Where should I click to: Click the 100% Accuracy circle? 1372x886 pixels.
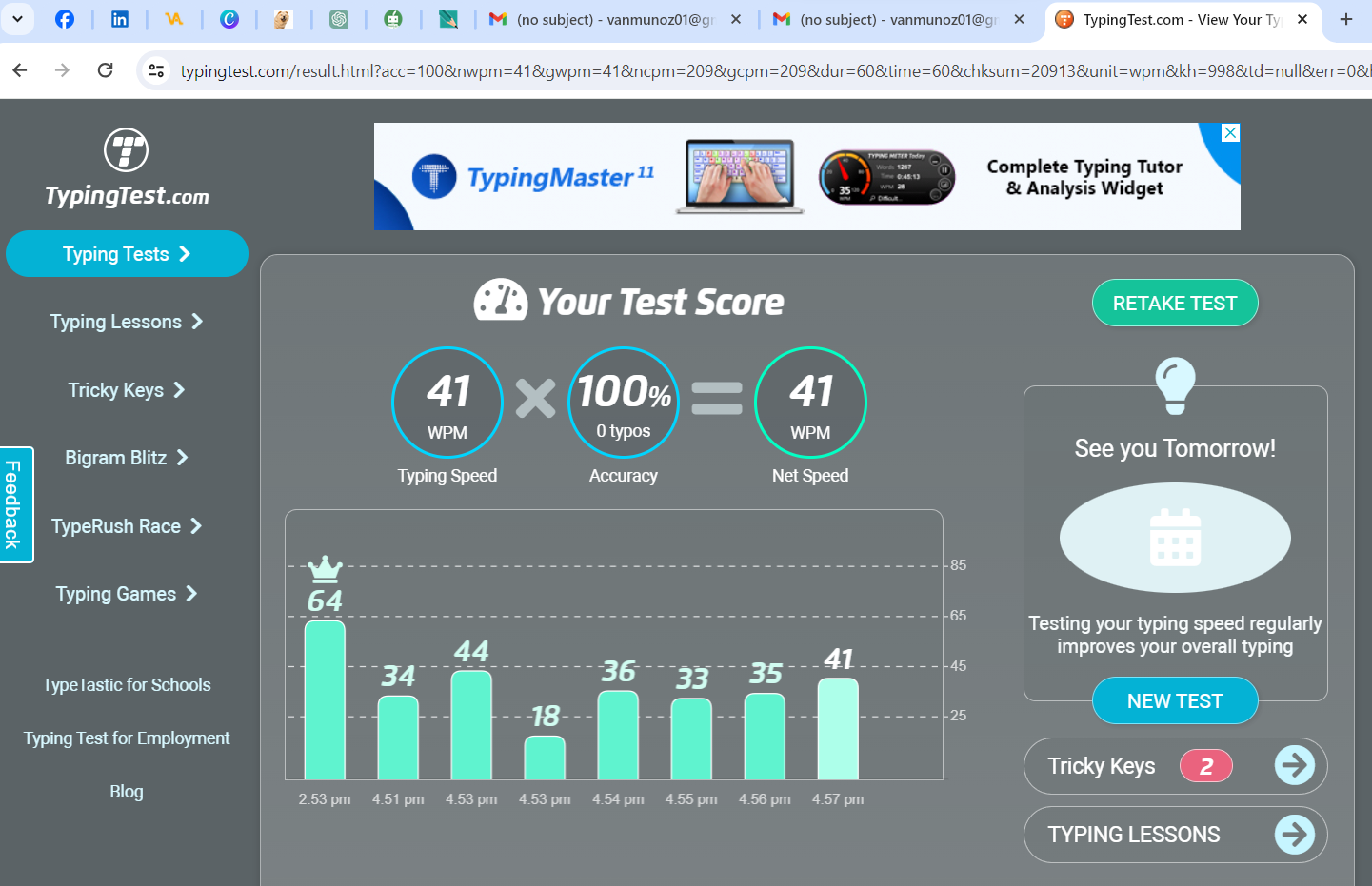(x=624, y=403)
